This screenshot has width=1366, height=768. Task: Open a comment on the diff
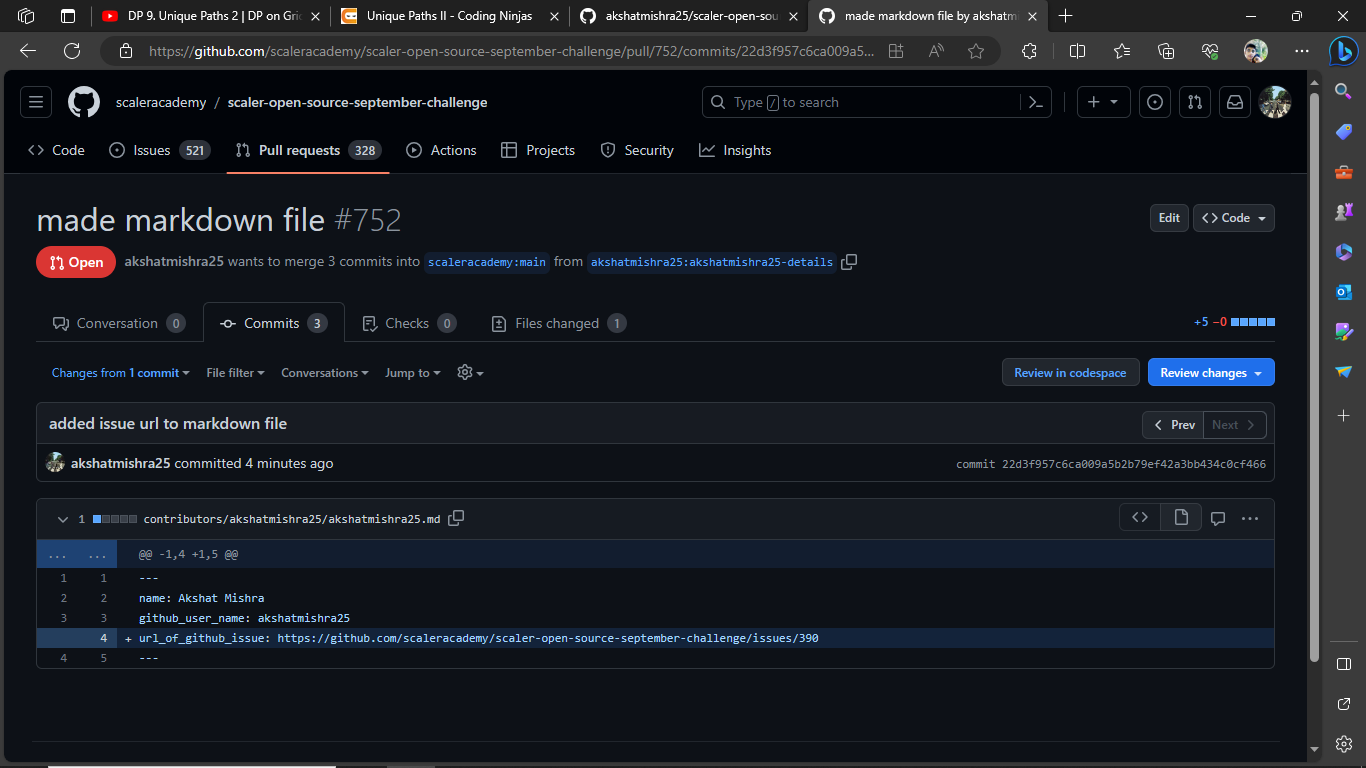click(1217, 517)
